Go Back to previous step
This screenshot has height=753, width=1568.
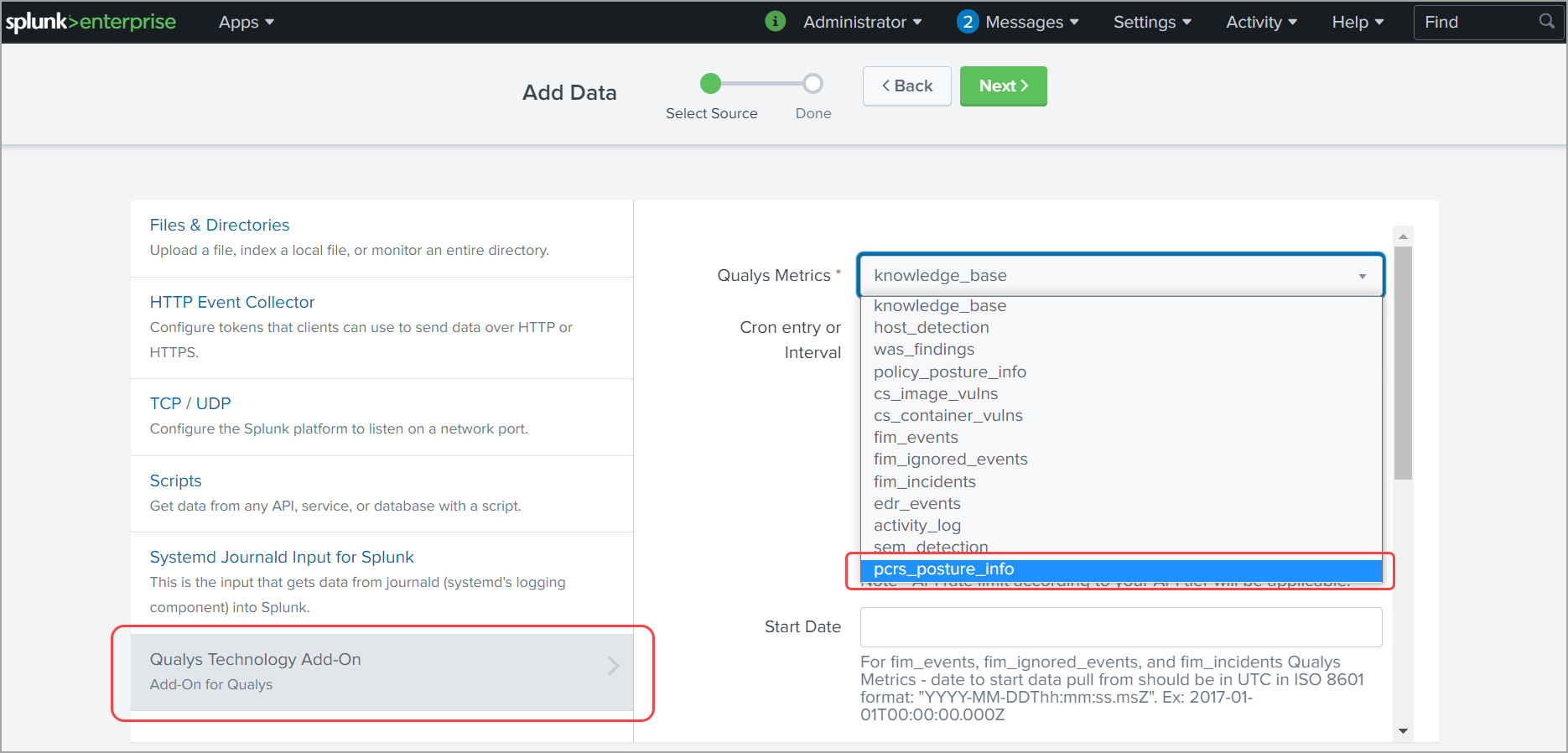(x=906, y=86)
